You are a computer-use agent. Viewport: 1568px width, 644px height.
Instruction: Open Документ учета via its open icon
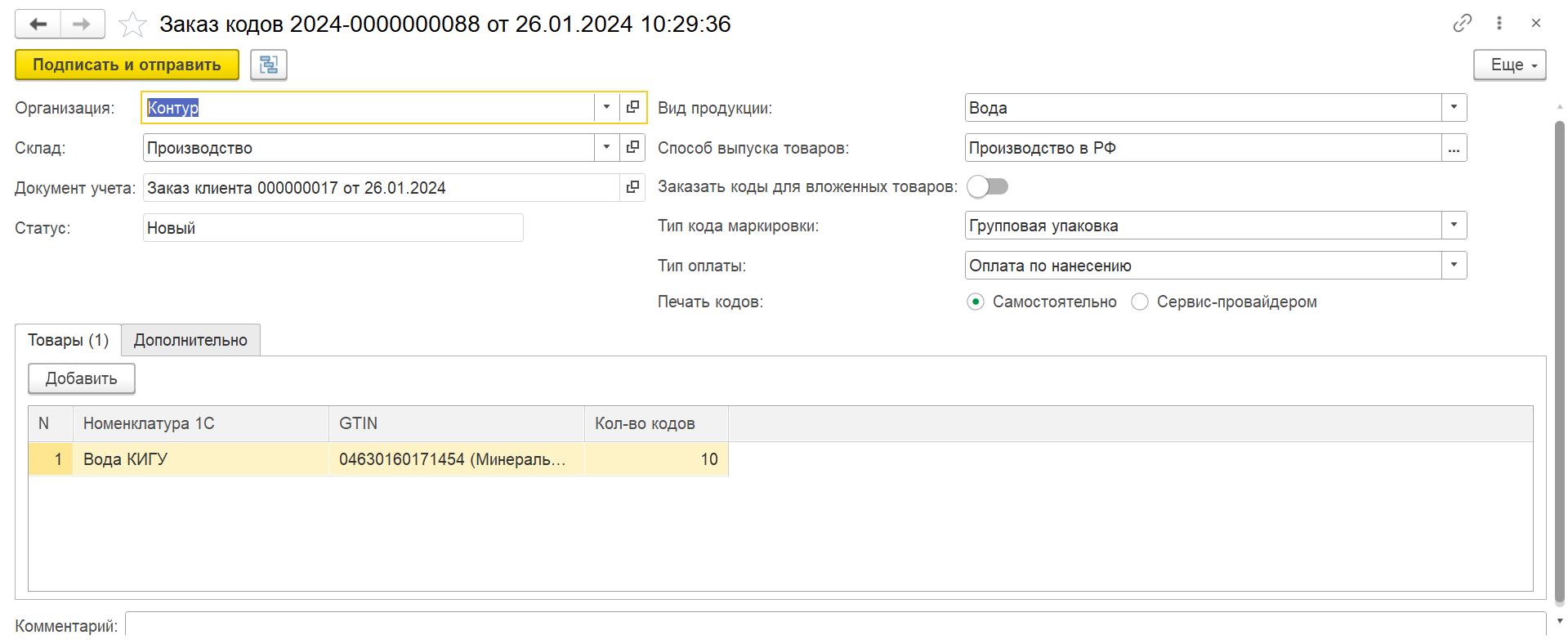632,187
